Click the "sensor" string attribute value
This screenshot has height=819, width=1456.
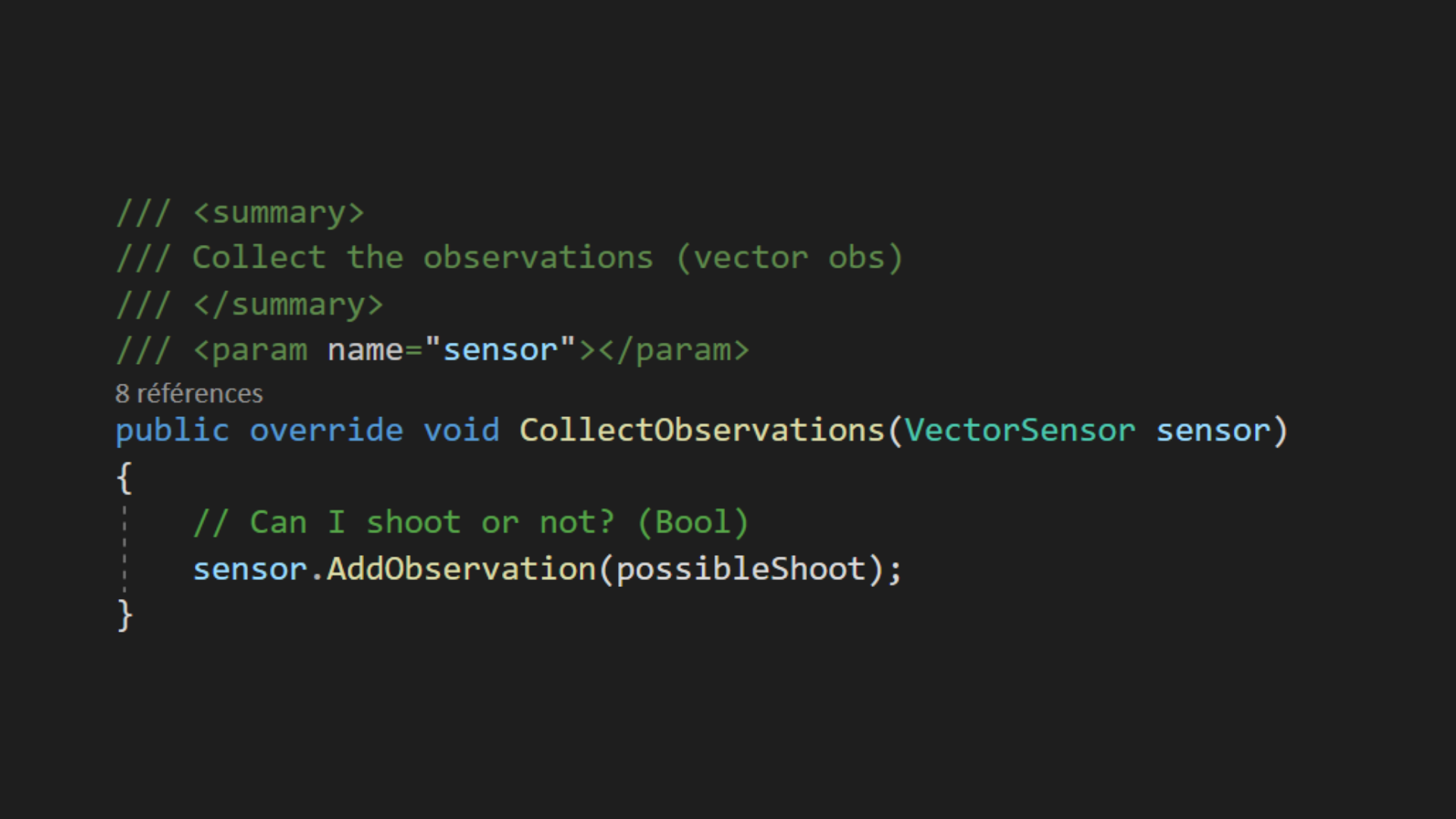click(500, 350)
